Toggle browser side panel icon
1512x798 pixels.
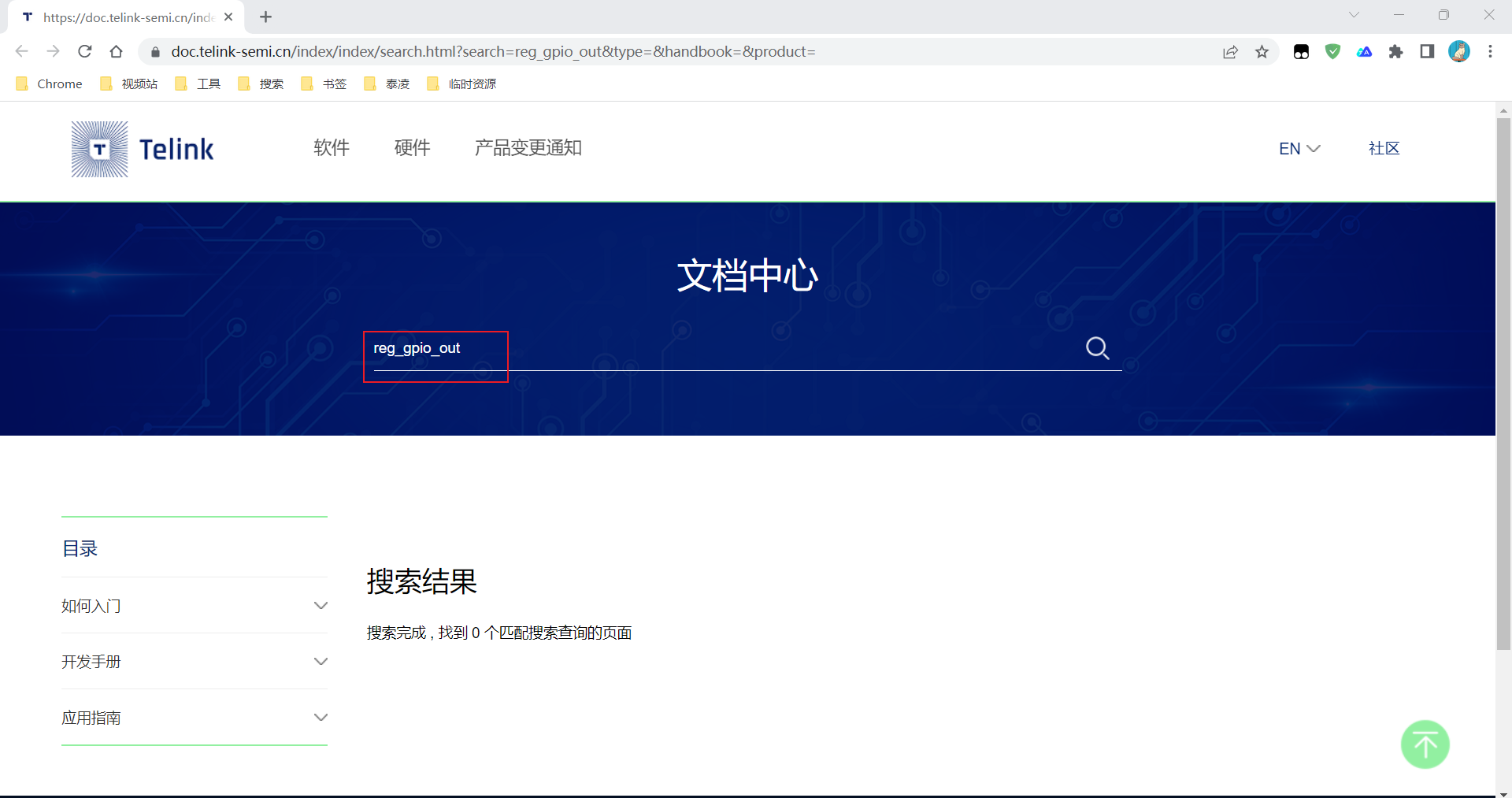[1427, 52]
